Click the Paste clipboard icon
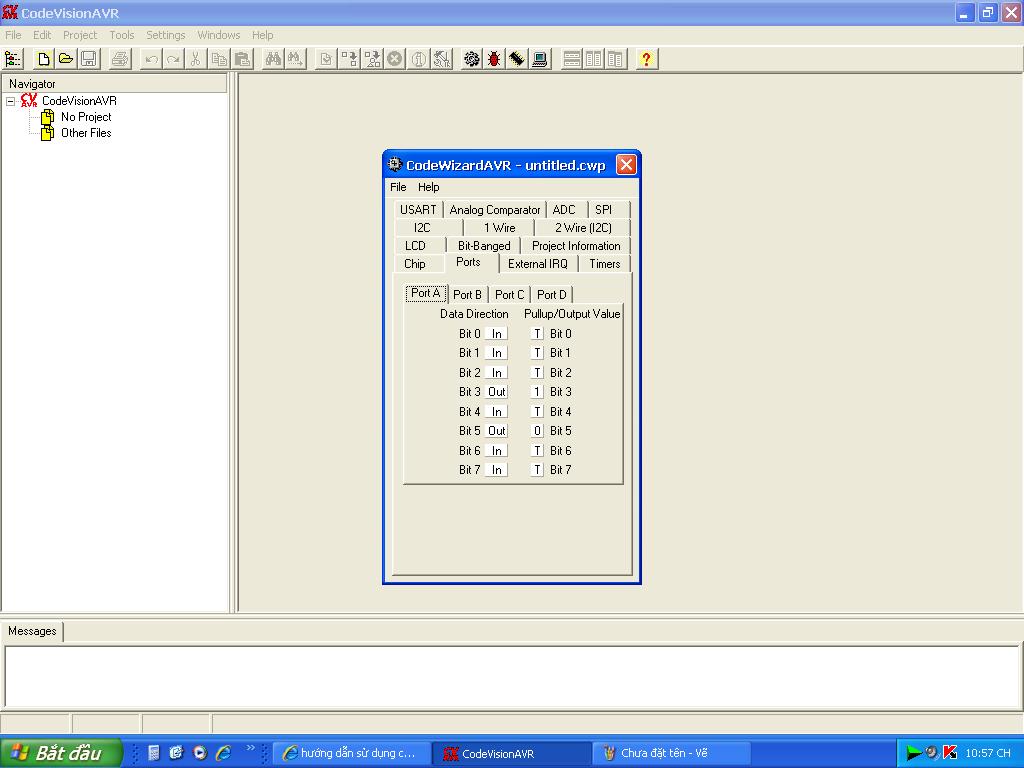The height and width of the screenshot is (768, 1024). pos(242,59)
